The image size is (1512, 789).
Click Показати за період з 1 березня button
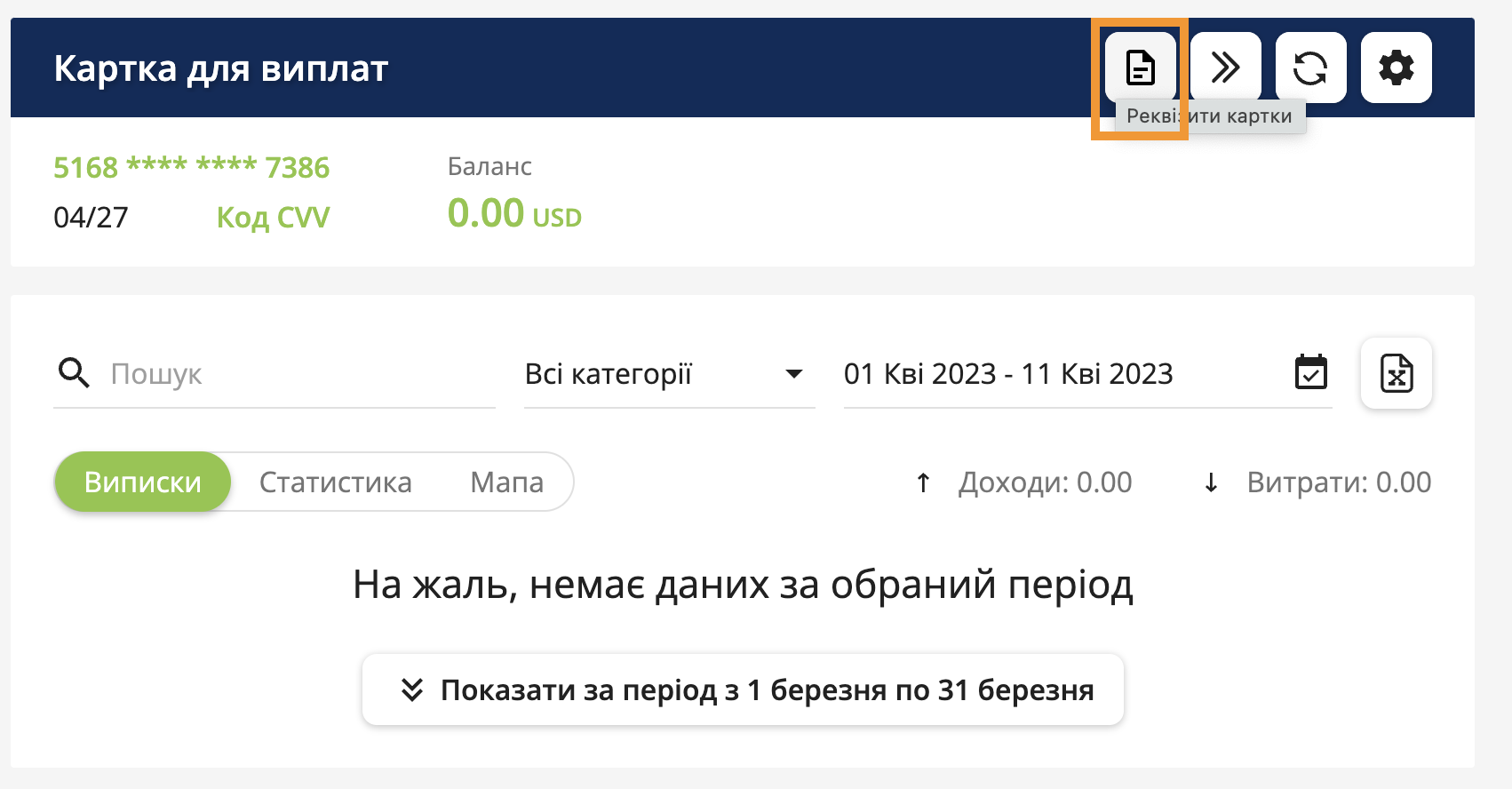[x=766, y=689]
